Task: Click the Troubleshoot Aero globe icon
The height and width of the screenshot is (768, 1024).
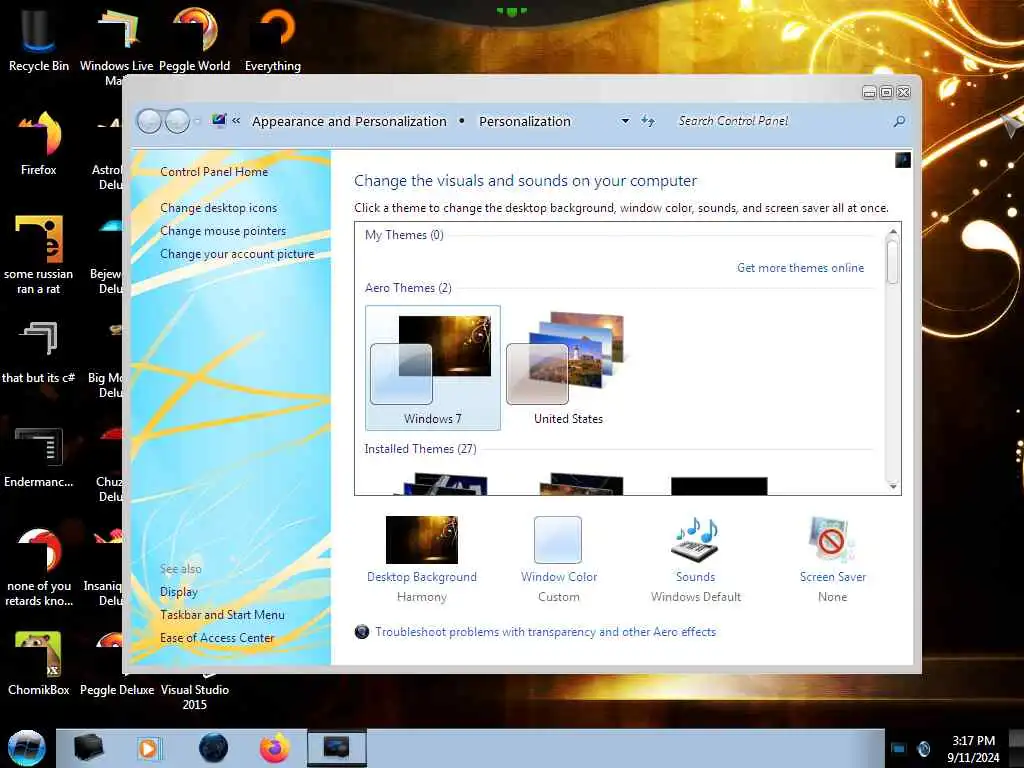Action: [x=362, y=632]
